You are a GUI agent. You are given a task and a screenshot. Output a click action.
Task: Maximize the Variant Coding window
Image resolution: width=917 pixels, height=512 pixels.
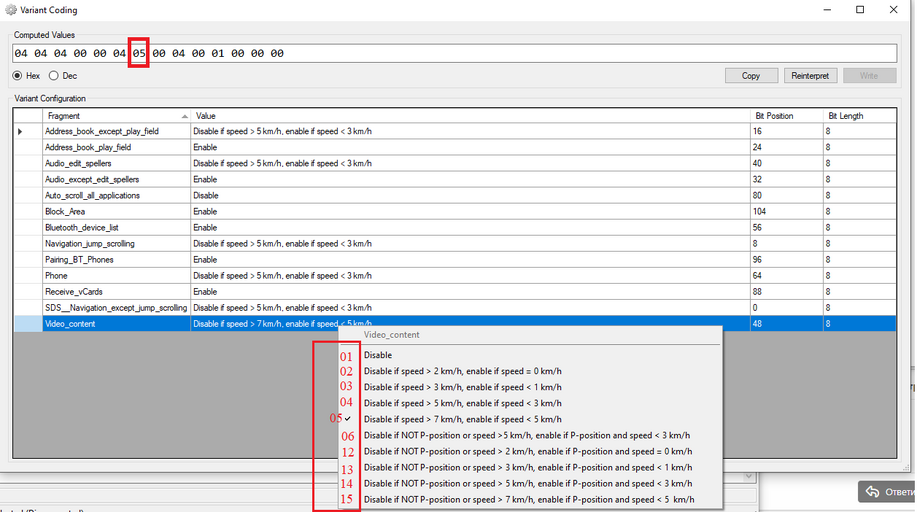pos(860,10)
